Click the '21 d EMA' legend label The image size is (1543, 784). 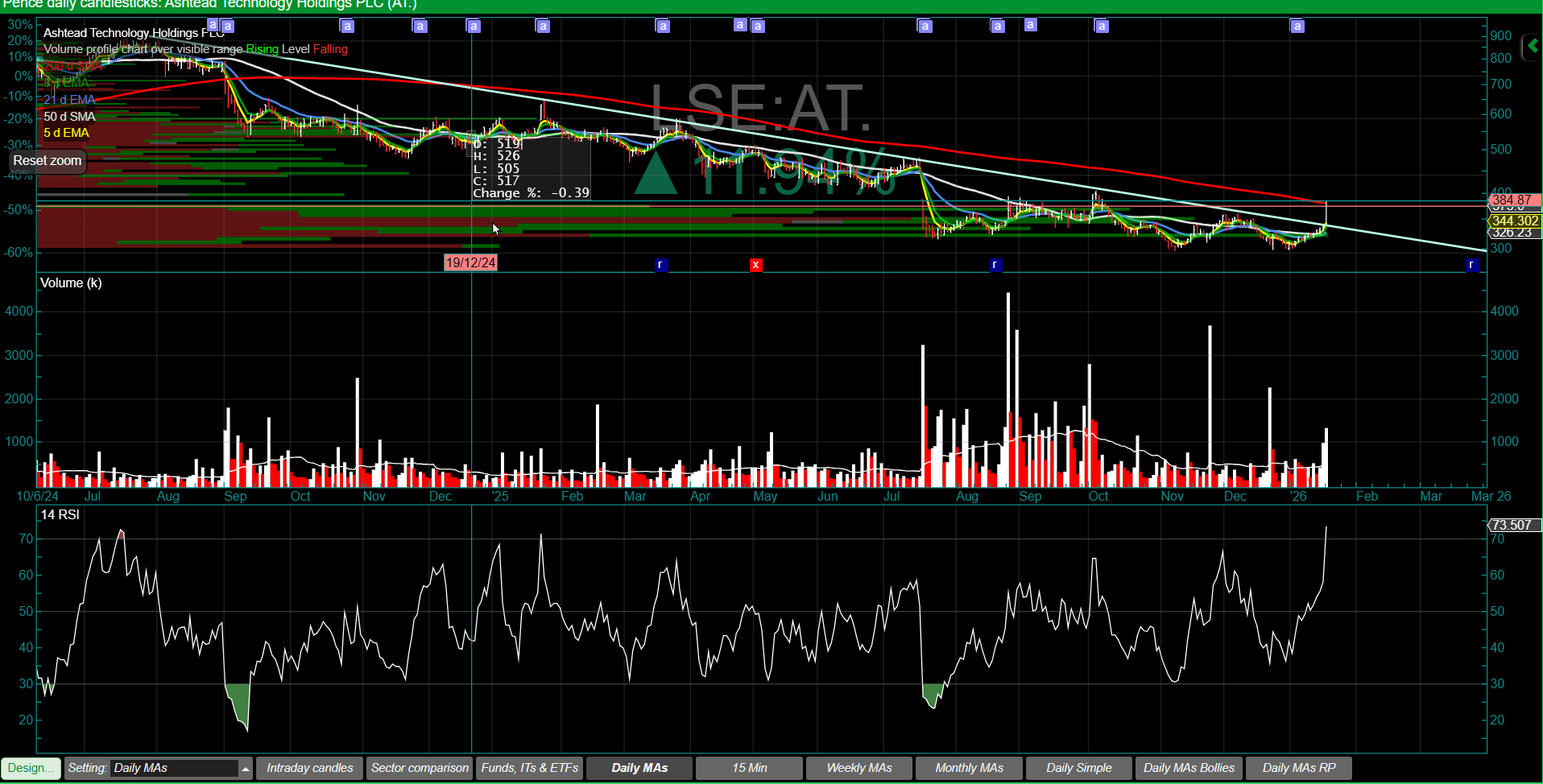point(69,100)
